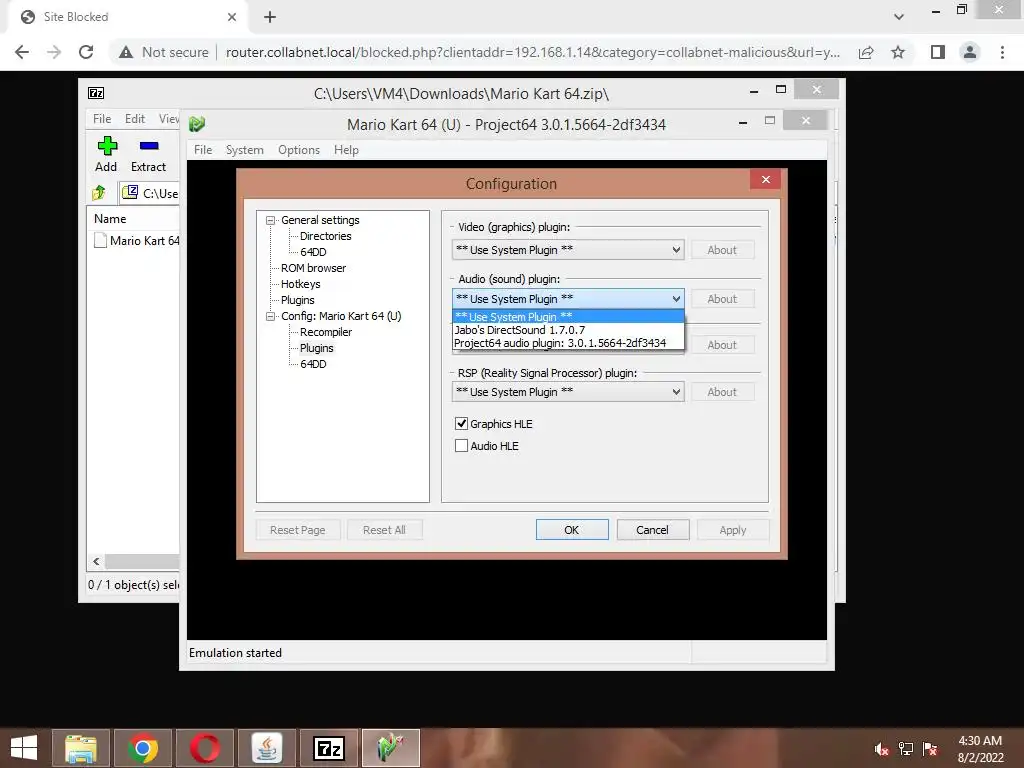This screenshot has width=1024, height=768.
Task: Click the About button for the video plugin
Action: pyautogui.click(x=722, y=249)
